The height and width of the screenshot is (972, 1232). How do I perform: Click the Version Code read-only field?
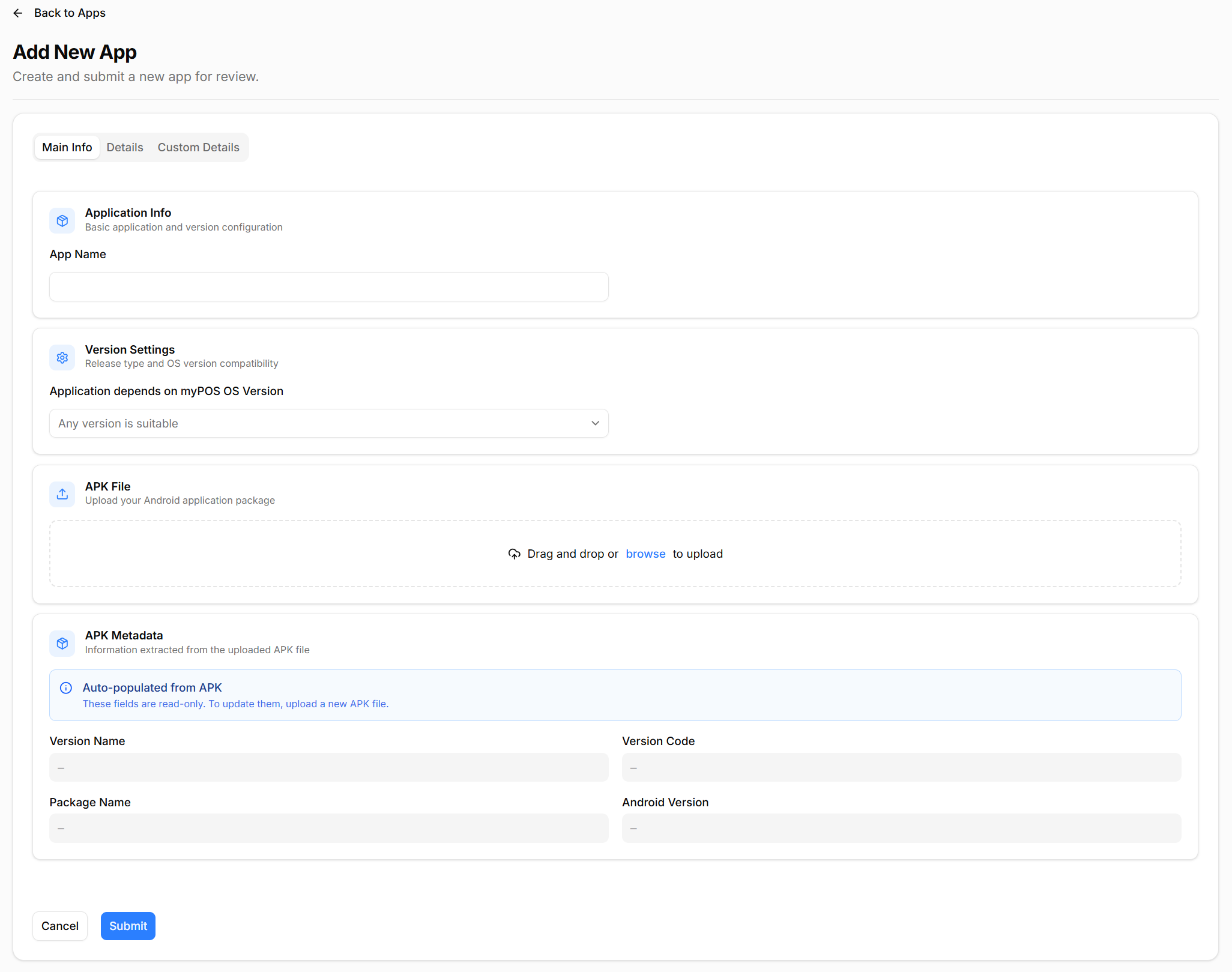click(x=901, y=767)
